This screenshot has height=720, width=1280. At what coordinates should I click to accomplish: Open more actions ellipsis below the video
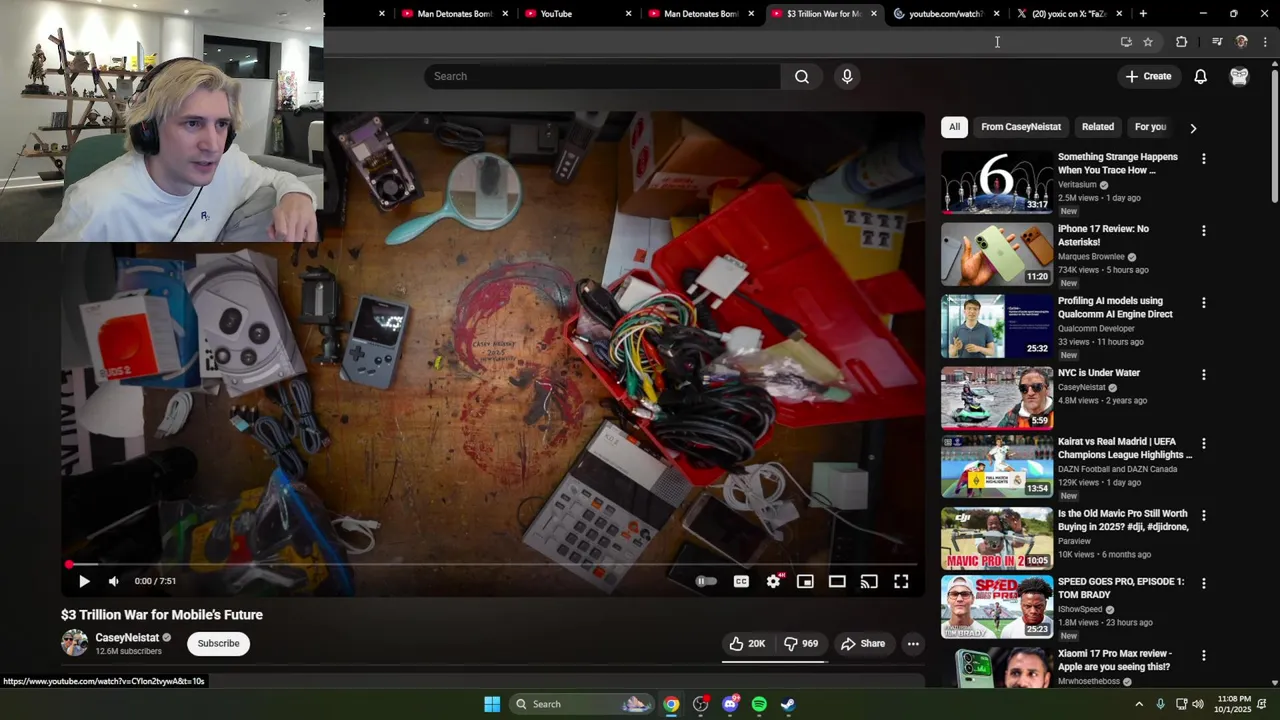913,644
